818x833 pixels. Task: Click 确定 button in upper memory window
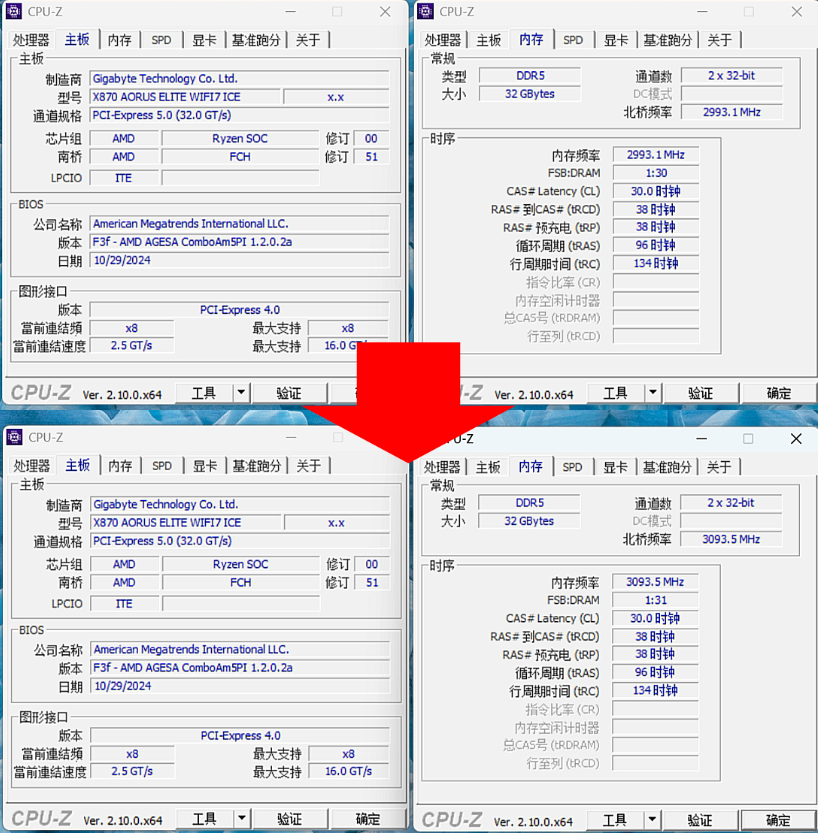tap(778, 393)
